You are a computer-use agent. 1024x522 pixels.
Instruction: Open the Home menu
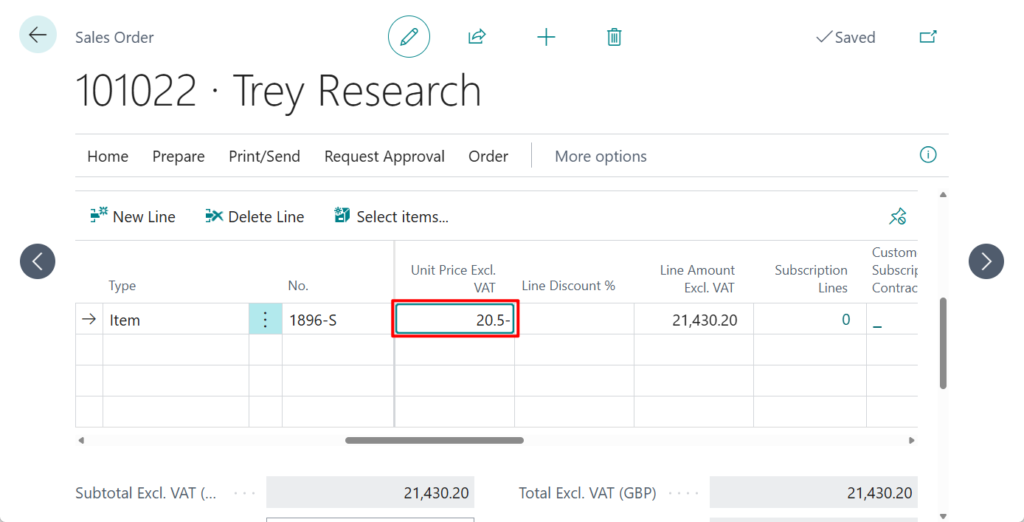107,156
